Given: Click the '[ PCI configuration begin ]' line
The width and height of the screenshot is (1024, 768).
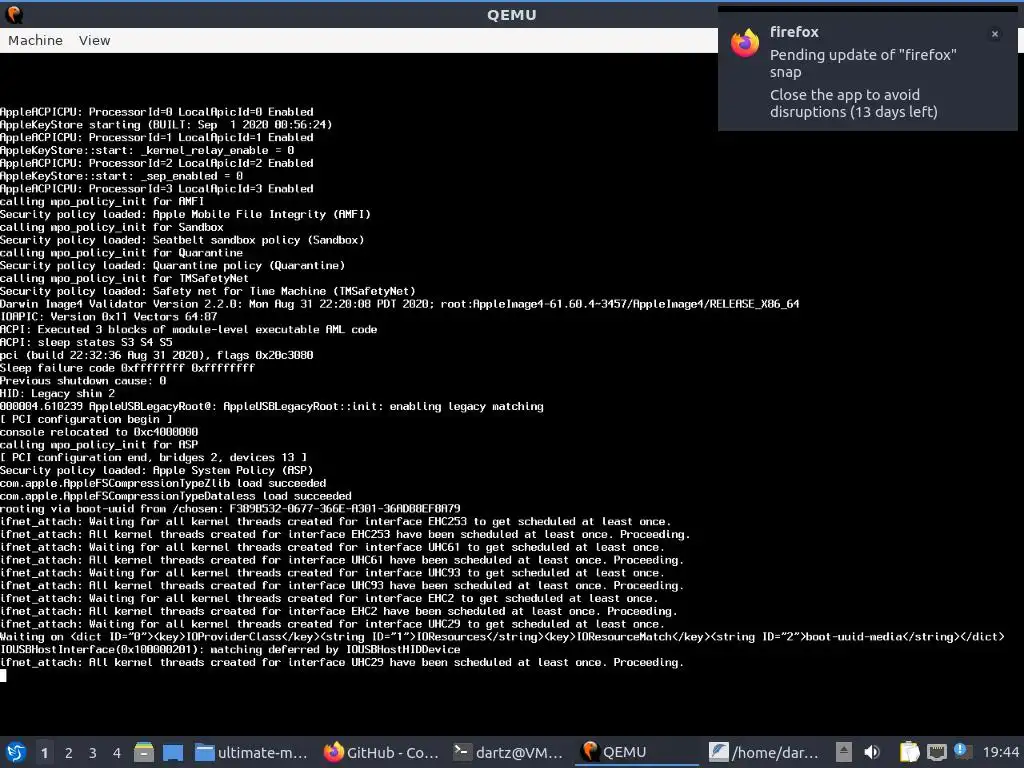Looking at the screenshot, I should (x=86, y=419).
